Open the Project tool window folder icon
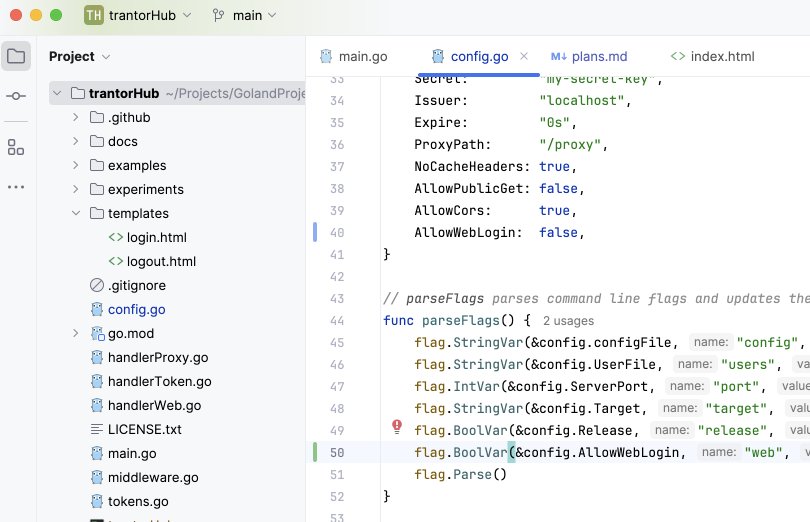810x522 pixels. click(16, 56)
